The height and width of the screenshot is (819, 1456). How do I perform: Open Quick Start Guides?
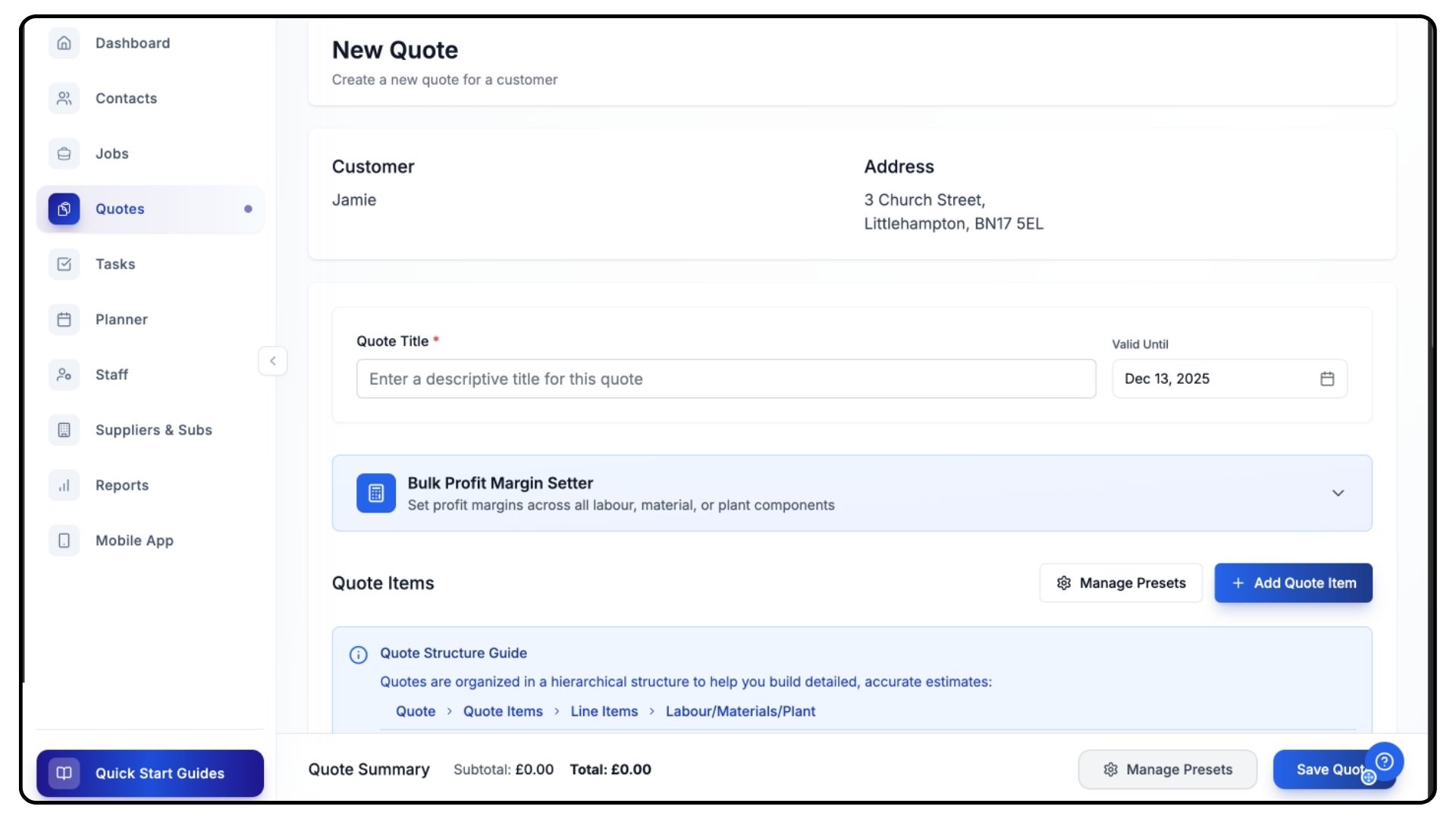150,773
